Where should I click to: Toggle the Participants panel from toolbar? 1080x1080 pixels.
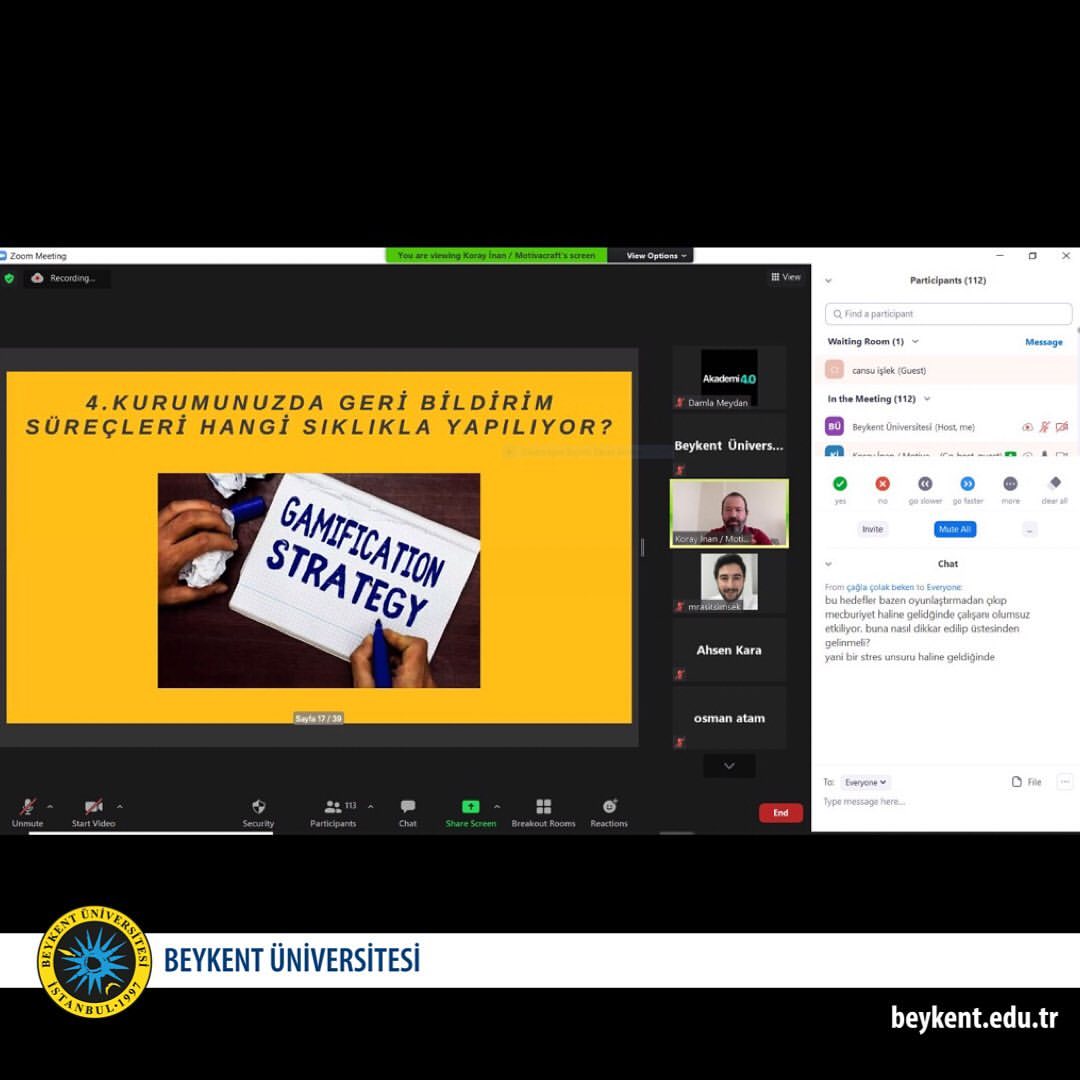click(x=333, y=812)
